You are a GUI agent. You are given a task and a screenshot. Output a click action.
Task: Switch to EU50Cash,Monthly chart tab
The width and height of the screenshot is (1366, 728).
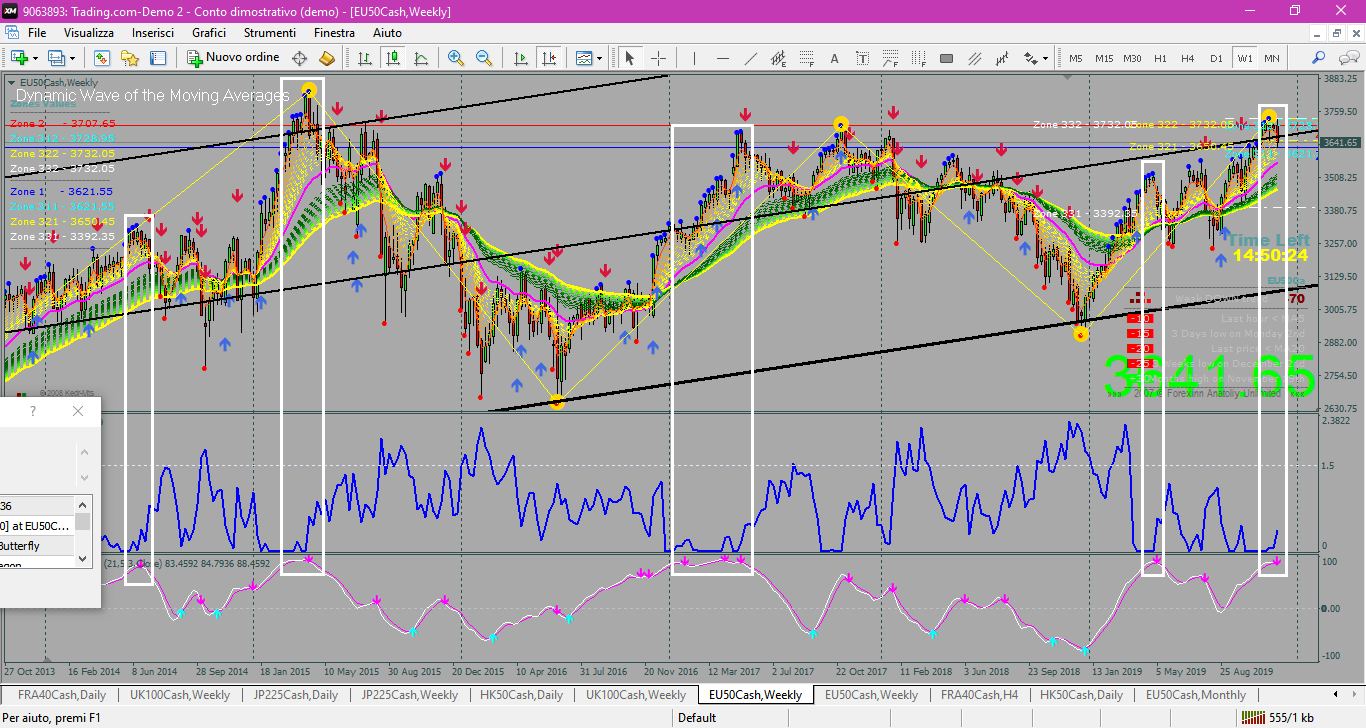[1196, 695]
